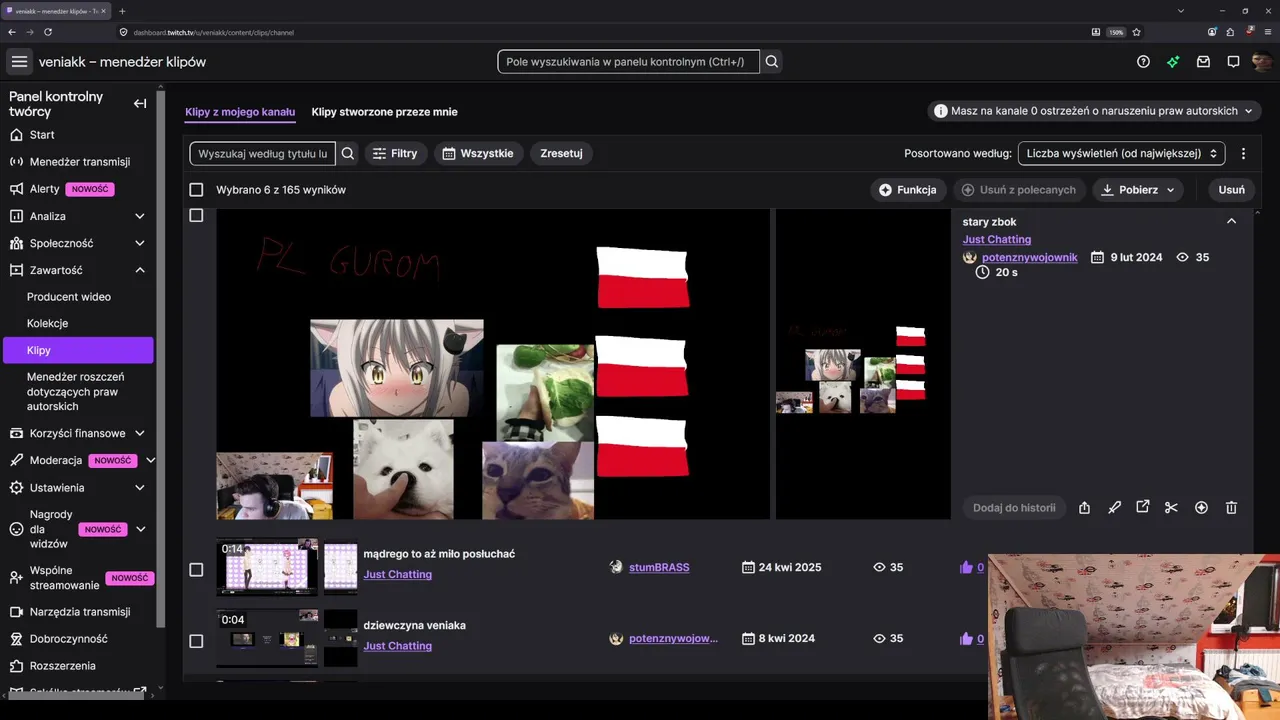Open stary zbok clip in new window

click(1142, 507)
